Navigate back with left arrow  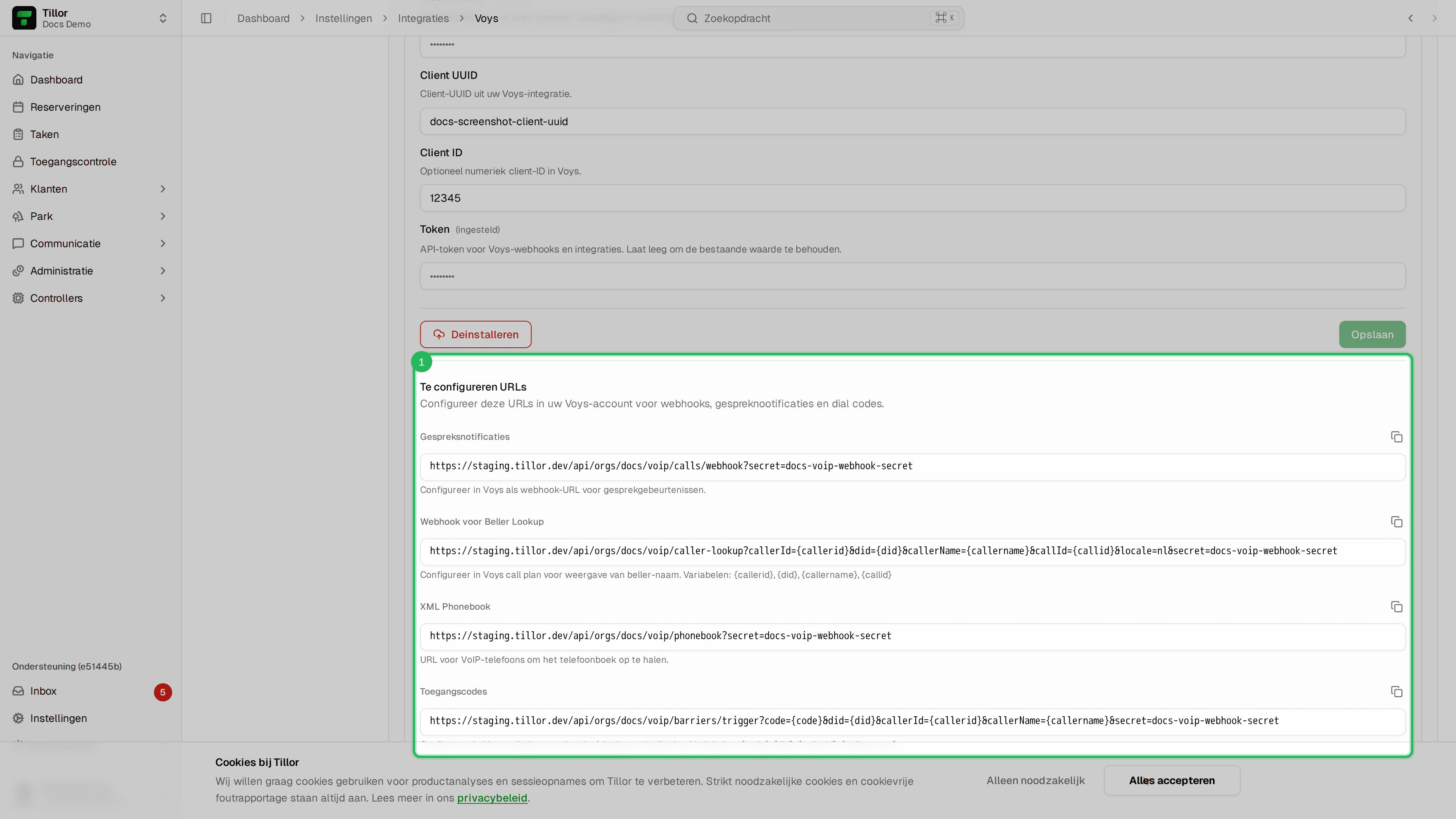tap(1411, 18)
